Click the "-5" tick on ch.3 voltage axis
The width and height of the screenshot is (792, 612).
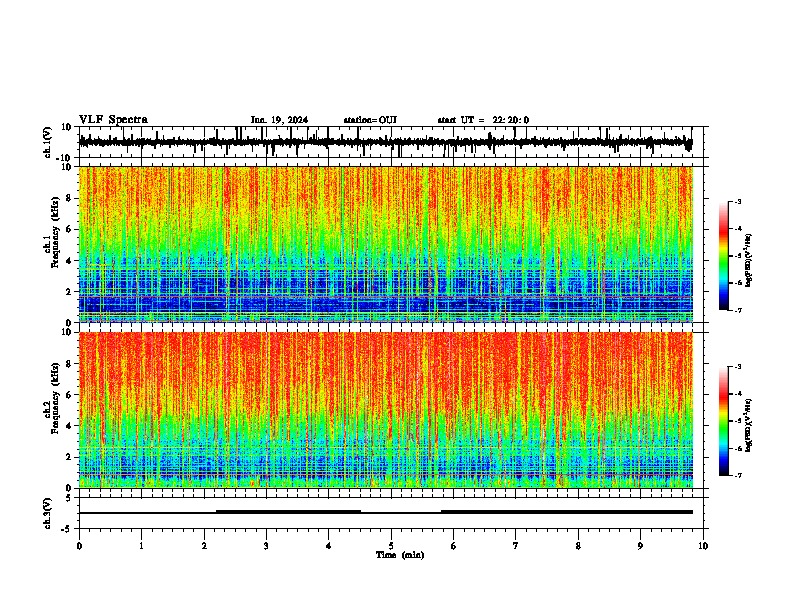tap(68, 529)
